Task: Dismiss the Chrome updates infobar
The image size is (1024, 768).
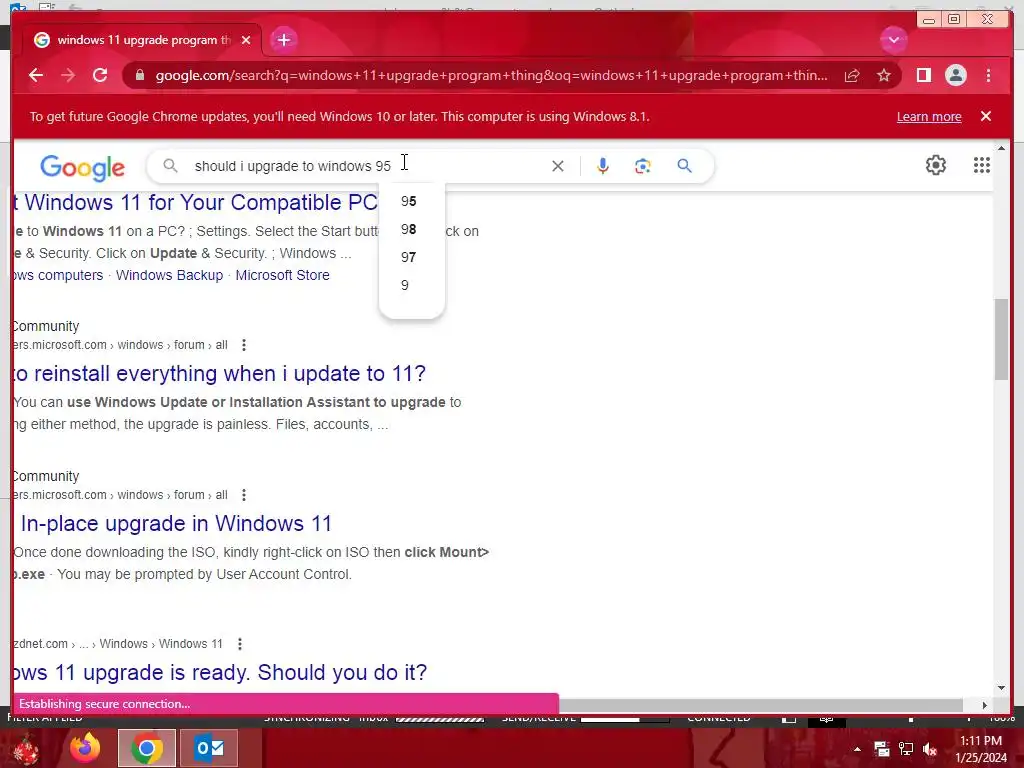Action: tap(986, 116)
